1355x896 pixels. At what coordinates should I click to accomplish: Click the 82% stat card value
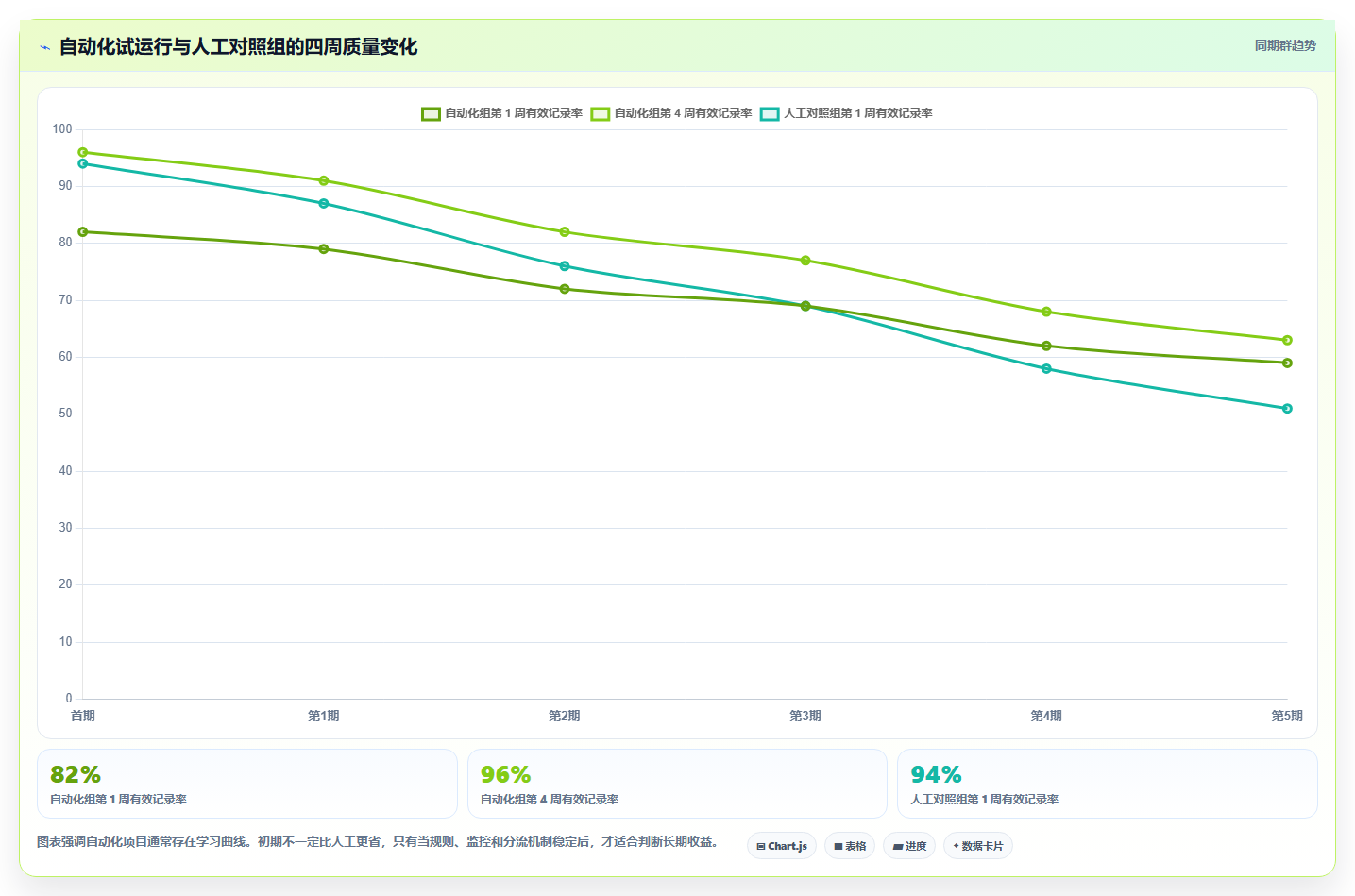76,775
